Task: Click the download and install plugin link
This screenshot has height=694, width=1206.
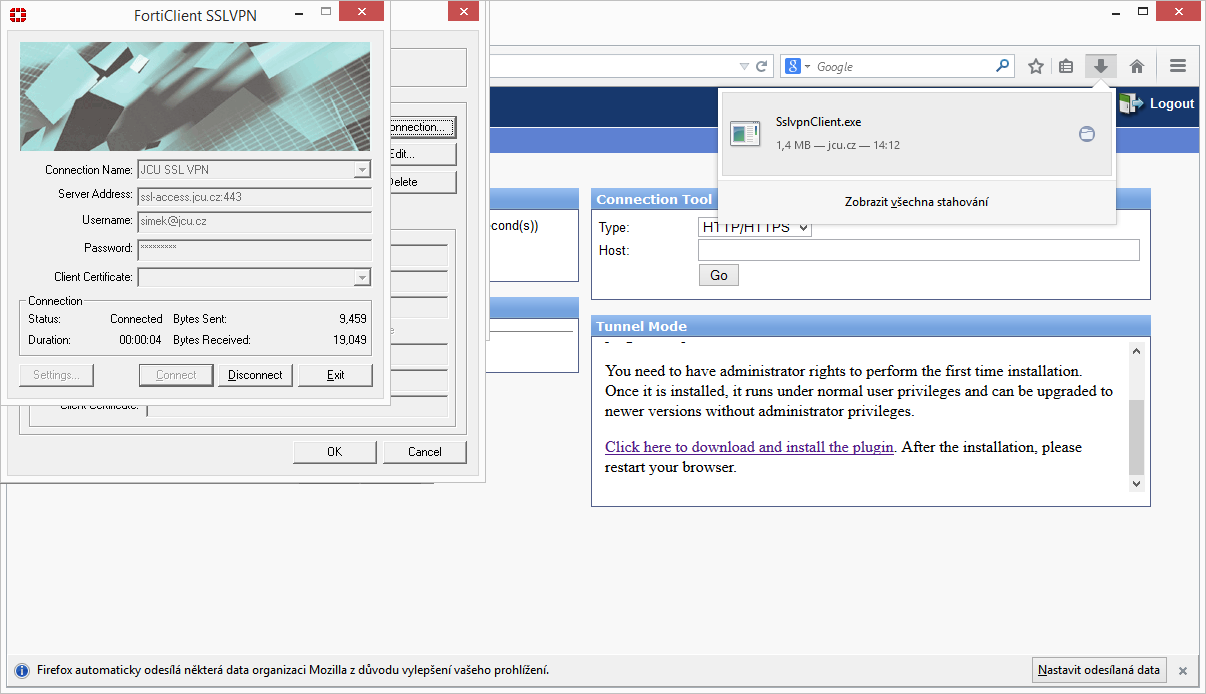Action: (x=749, y=447)
